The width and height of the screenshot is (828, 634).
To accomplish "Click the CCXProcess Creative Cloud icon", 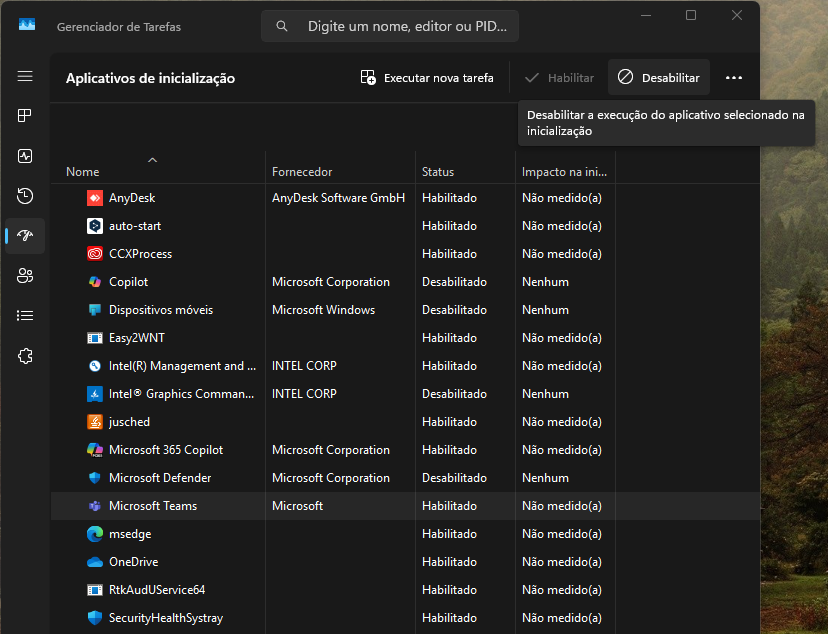I will pos(95,254).
